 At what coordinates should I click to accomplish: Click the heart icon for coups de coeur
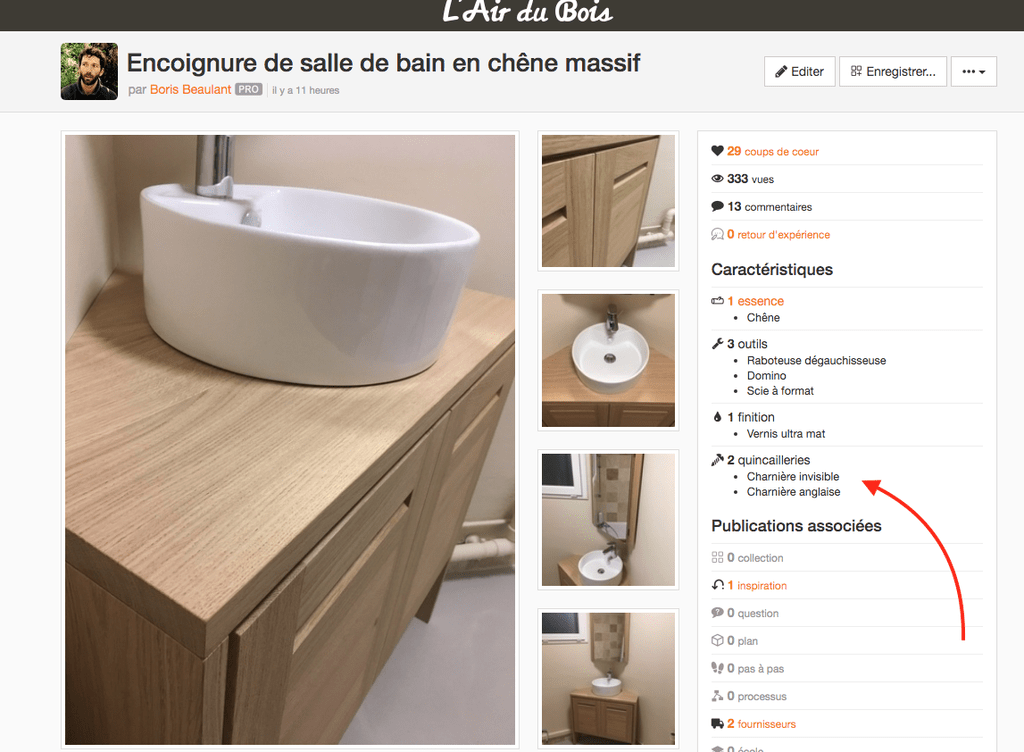point(717,151)
